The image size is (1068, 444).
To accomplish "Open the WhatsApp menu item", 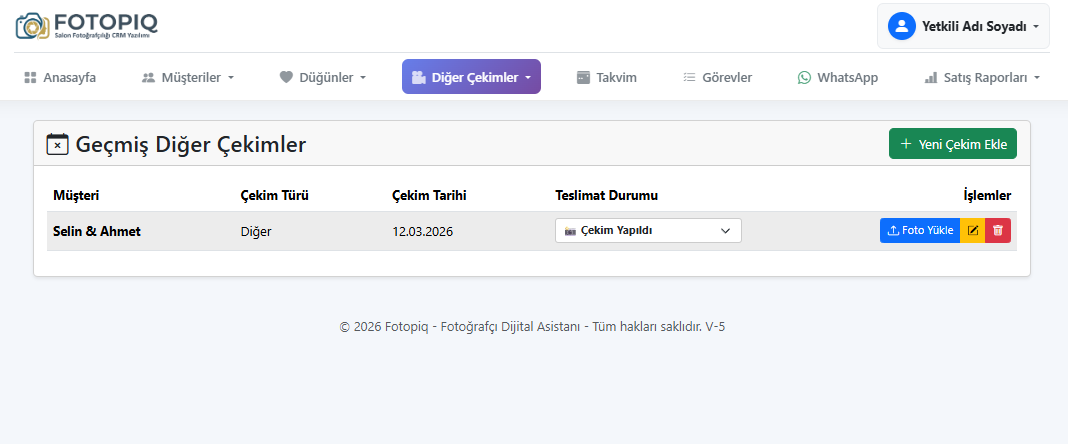I will [837, 77].
